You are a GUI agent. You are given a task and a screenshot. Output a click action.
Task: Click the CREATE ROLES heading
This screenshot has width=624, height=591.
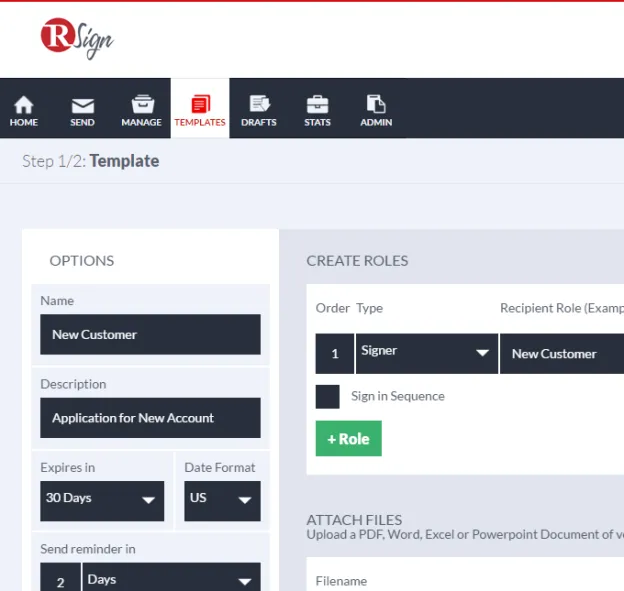(x=357, y=261)
